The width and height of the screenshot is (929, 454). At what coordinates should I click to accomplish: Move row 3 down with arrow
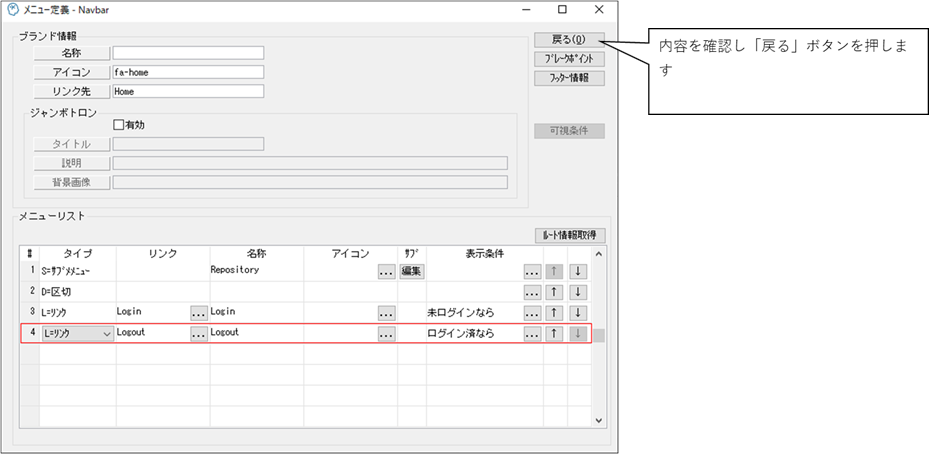point(579,313)
